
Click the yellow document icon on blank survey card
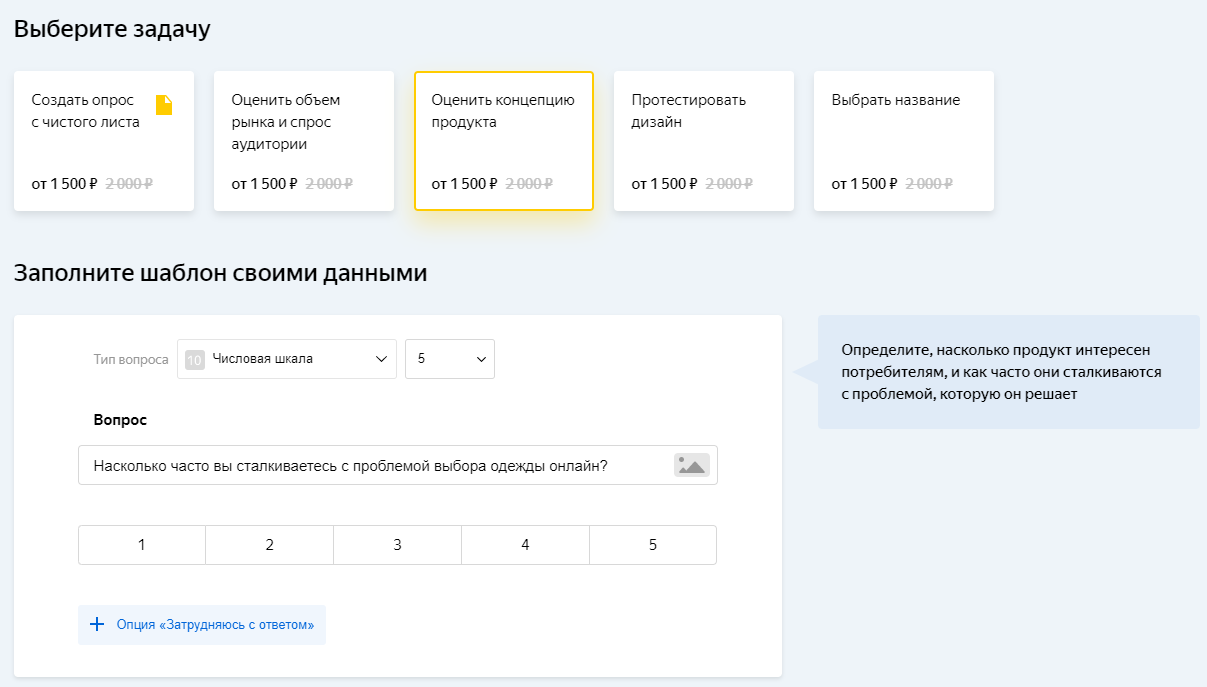click(x=164, y=105)
